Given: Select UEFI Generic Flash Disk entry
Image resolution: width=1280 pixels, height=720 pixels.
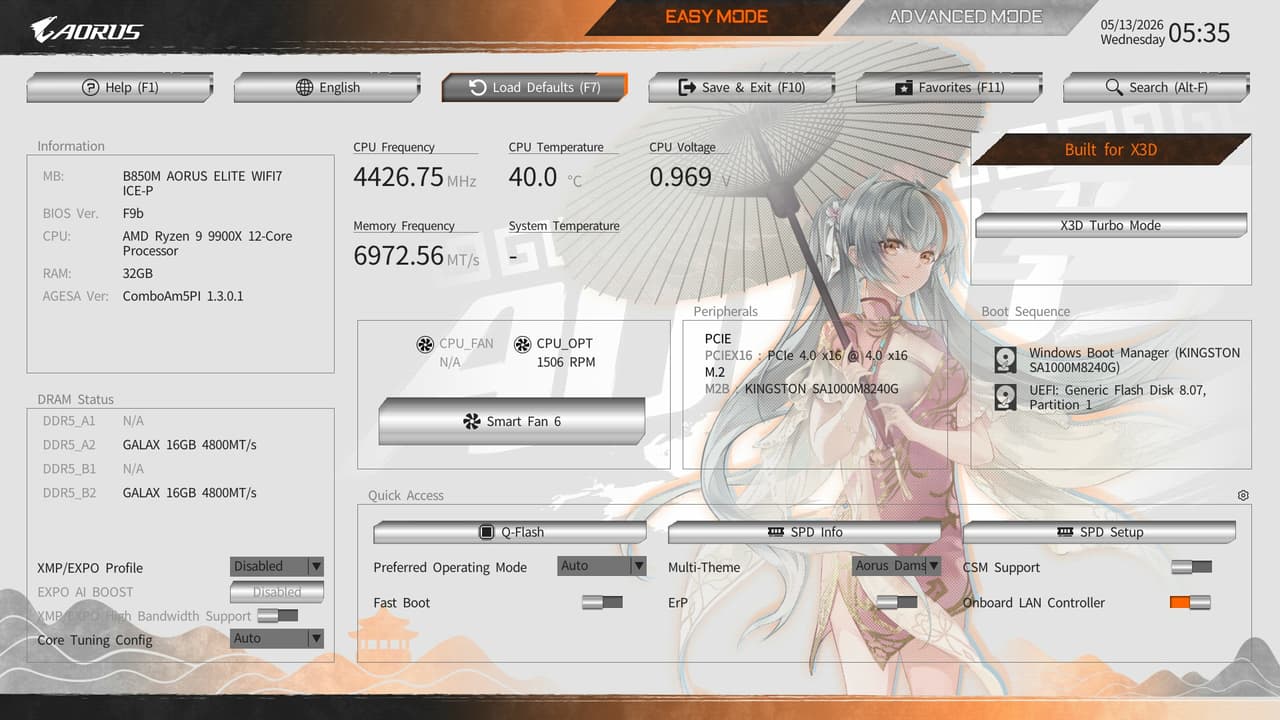Looking at the screenshot, I should click(x=1118, y=397).
